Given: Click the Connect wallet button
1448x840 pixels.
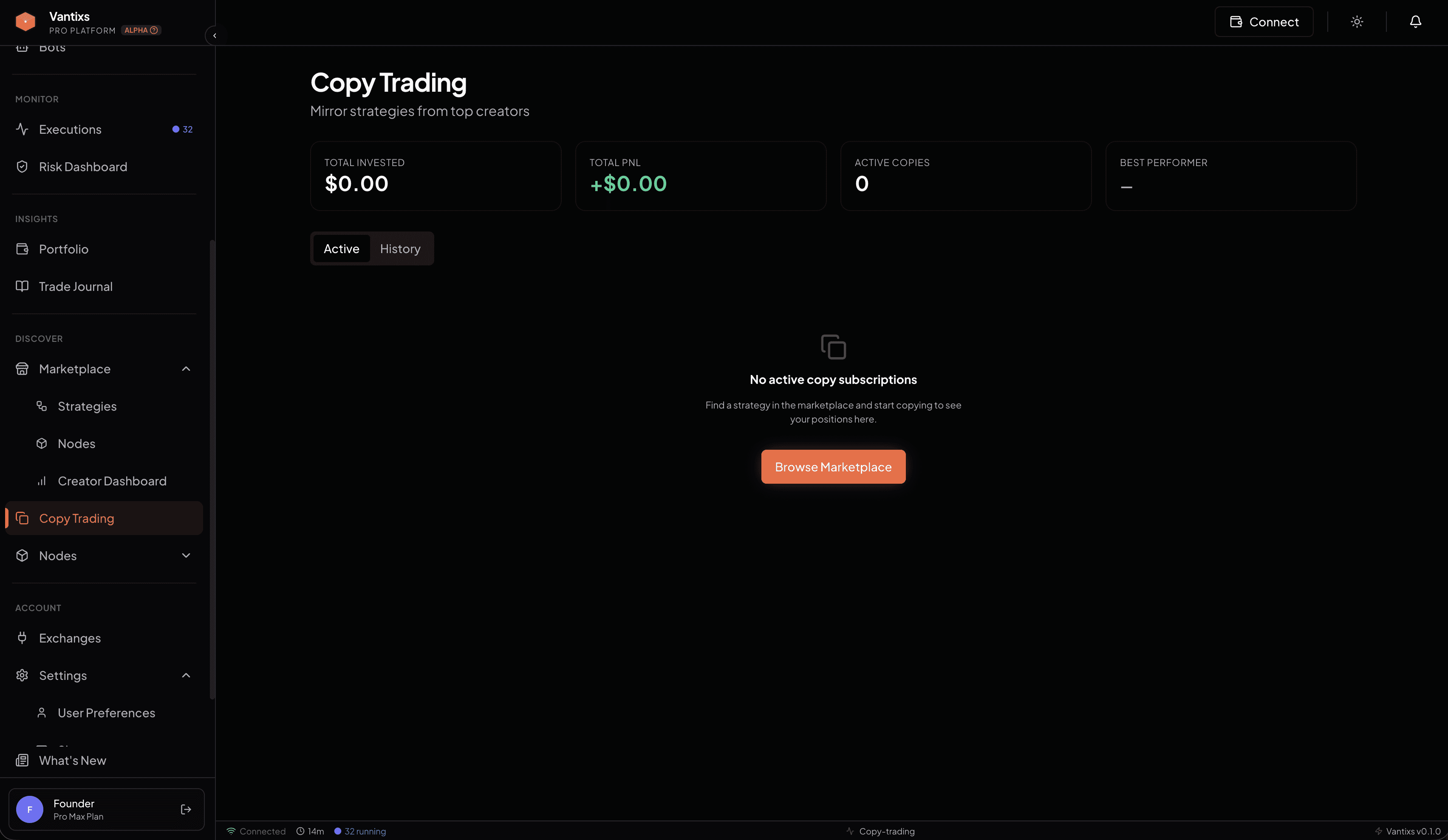Looking at the screenshot, I should [1264, 21].
